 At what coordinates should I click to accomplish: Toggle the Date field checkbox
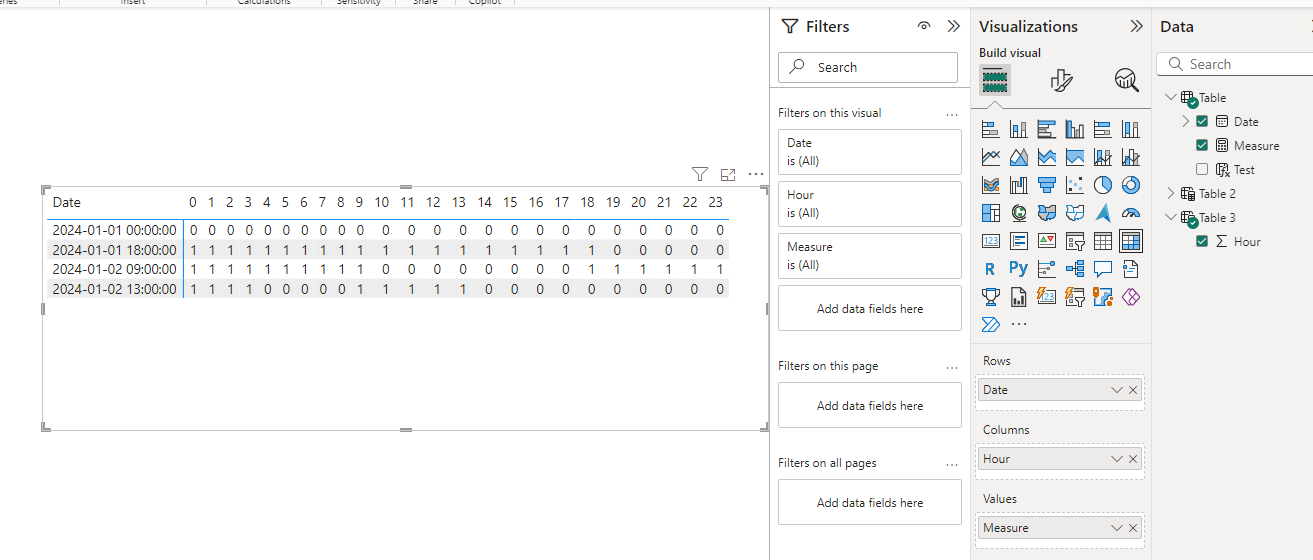tap(1202, 121)
